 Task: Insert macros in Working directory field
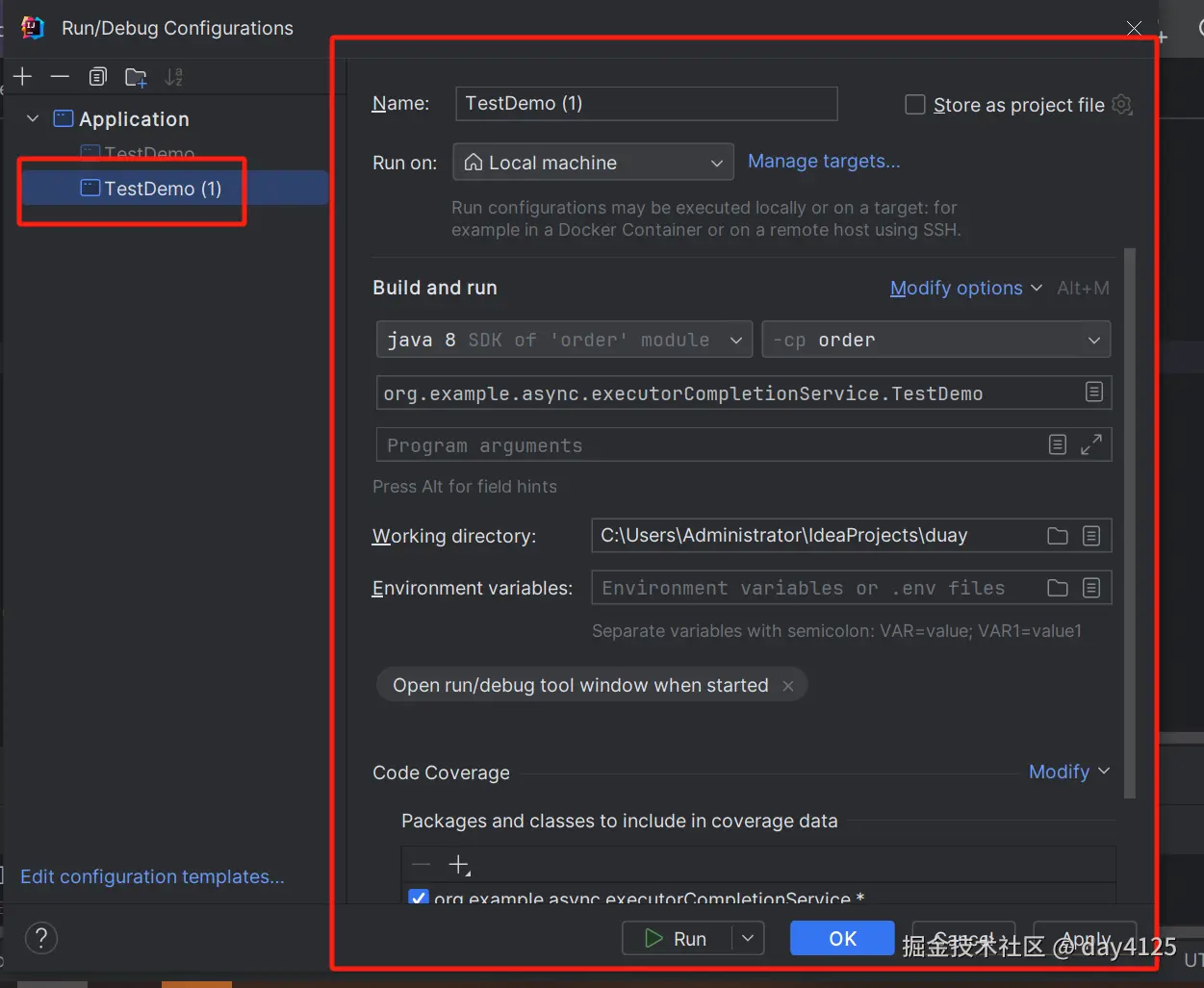pyautogui.click(x=1091, y=536)
